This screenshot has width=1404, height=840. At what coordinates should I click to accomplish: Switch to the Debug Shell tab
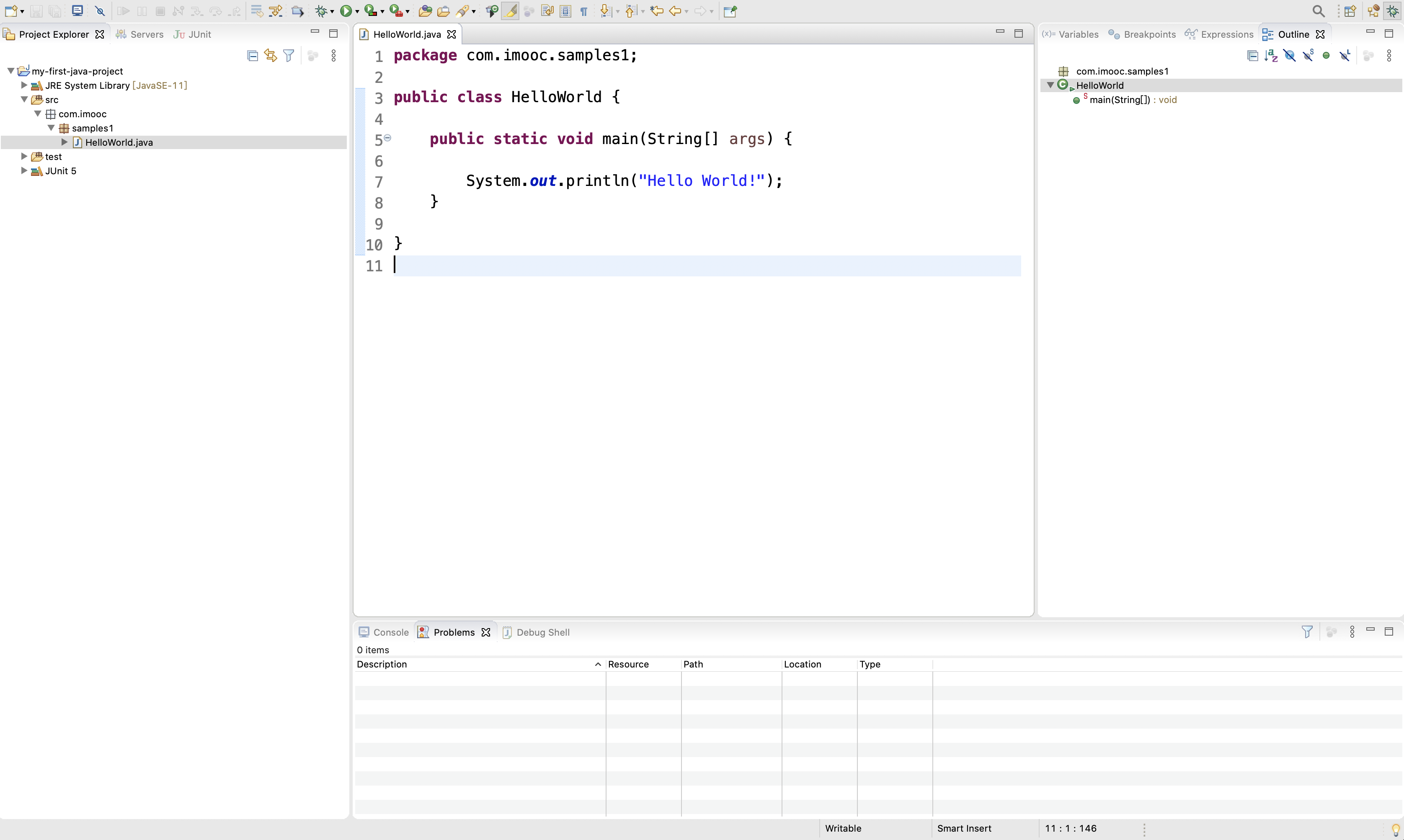(536, 632)
